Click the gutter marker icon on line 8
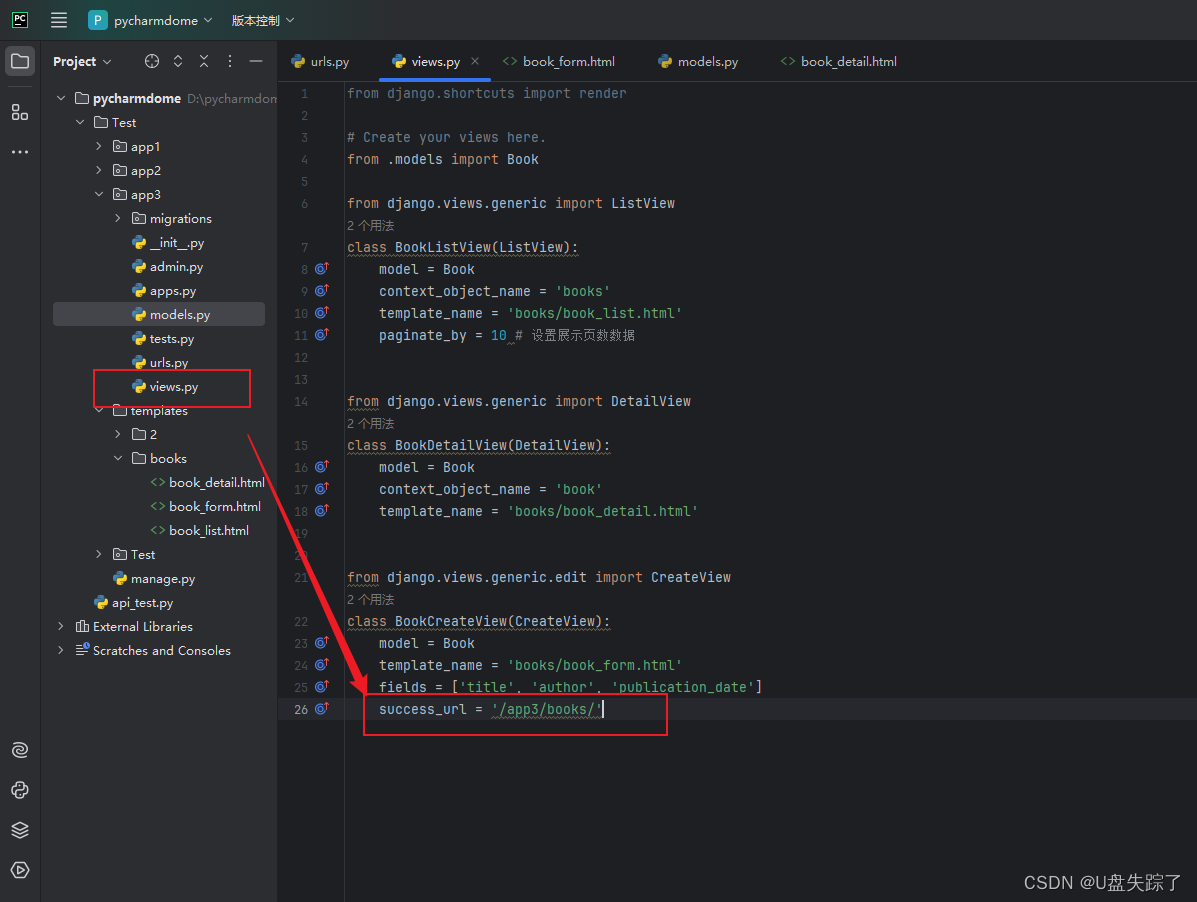The height and width of the screenshot is (902, 1197). pyautogui.click(x=320, y=268)
